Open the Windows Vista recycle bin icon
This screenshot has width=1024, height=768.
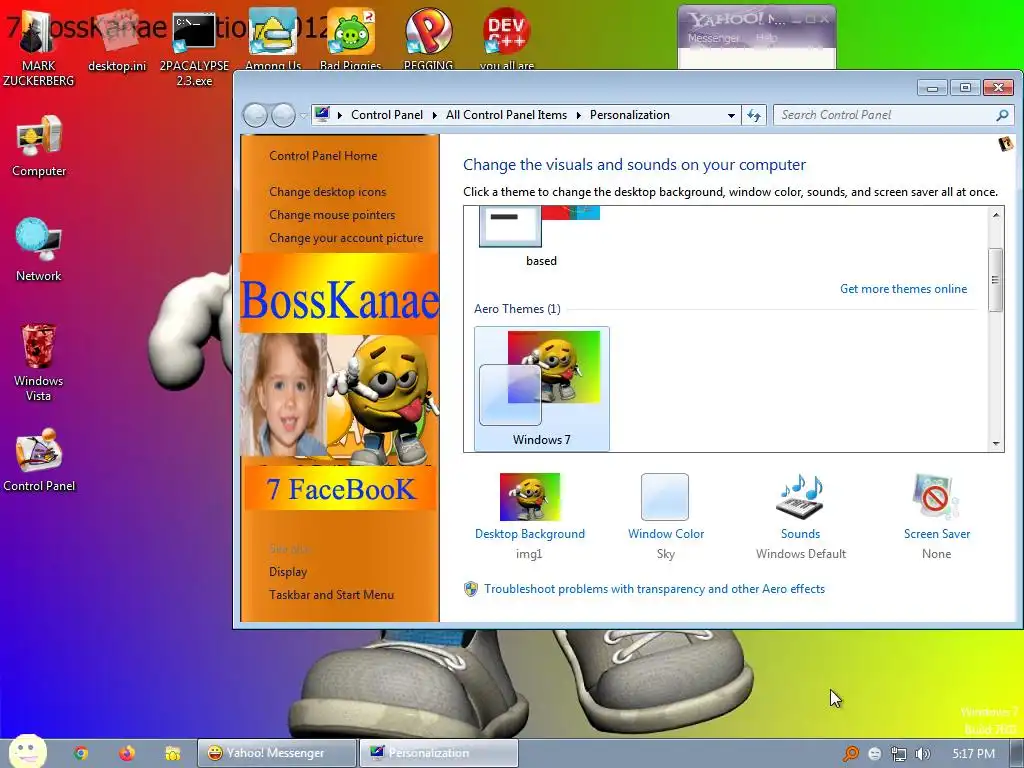click(39, 362)
